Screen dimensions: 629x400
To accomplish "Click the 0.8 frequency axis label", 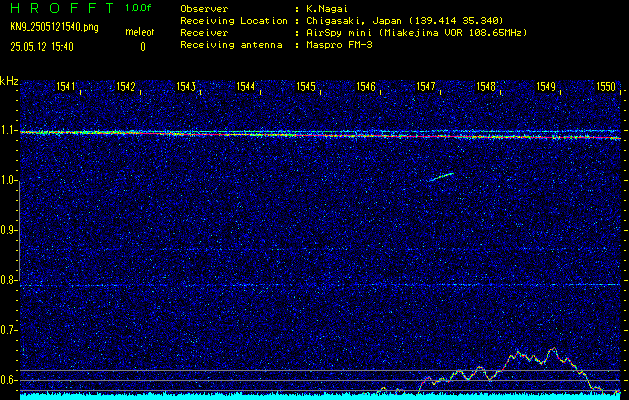I will [8, 280].
